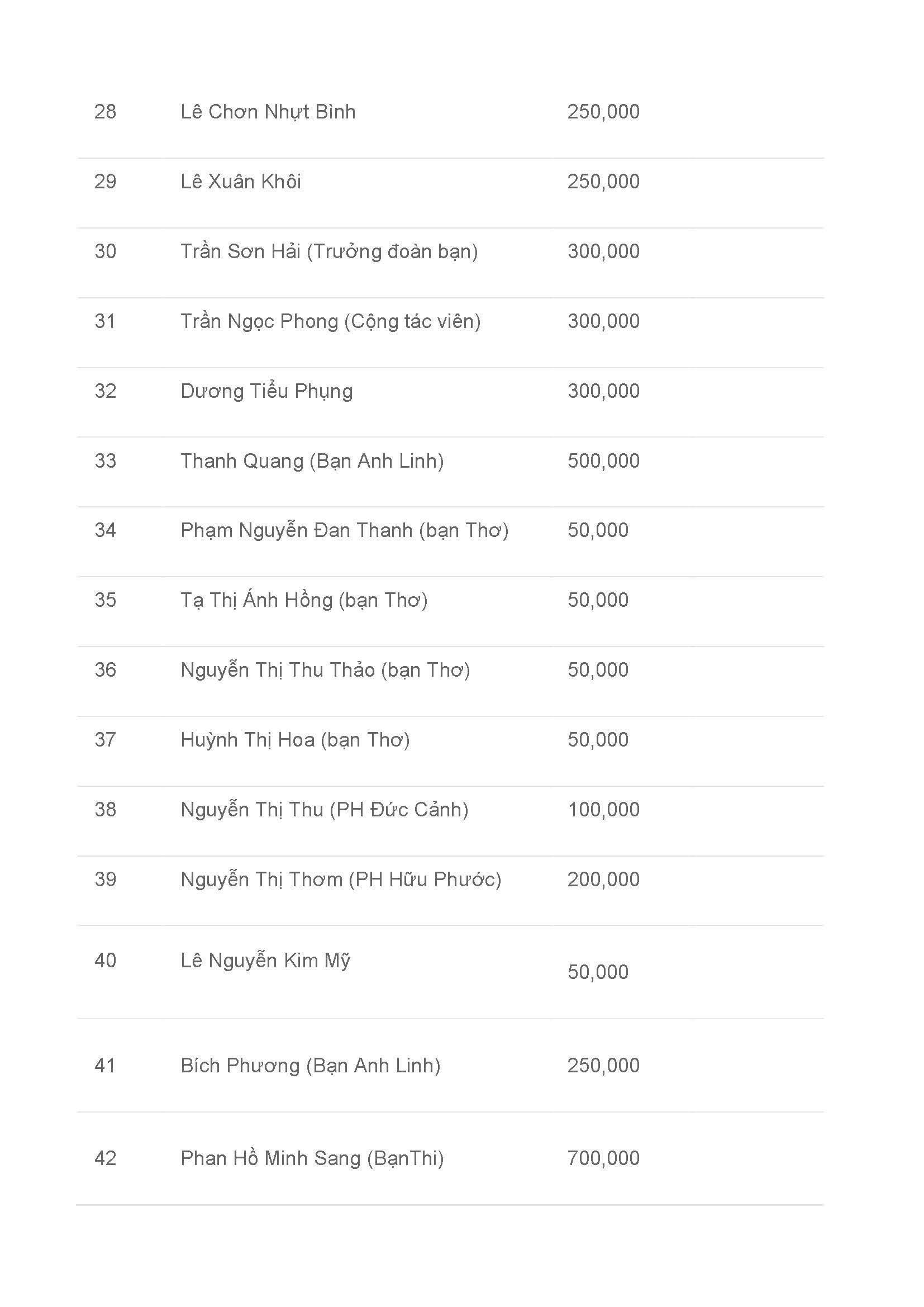Click the 500,000 amount
Viewport: 924px width, 1307px height.
tap(604, 460)
